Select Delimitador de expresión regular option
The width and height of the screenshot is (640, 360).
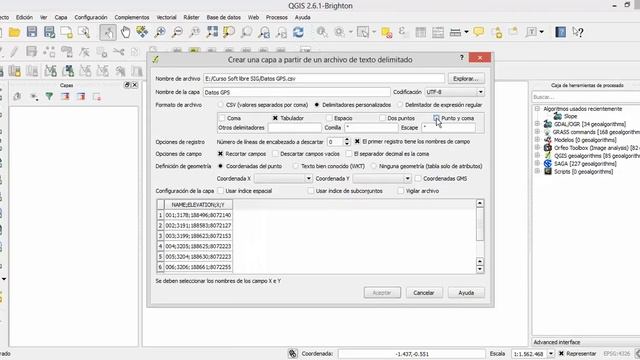click(400, 105)
